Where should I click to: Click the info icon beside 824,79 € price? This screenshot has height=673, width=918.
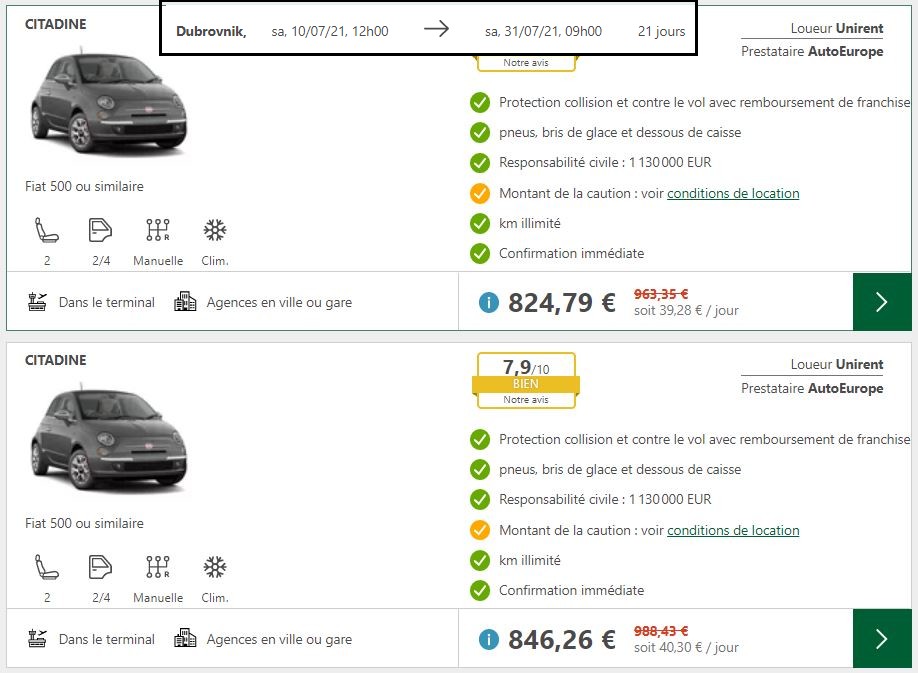(x=488, y=302)
